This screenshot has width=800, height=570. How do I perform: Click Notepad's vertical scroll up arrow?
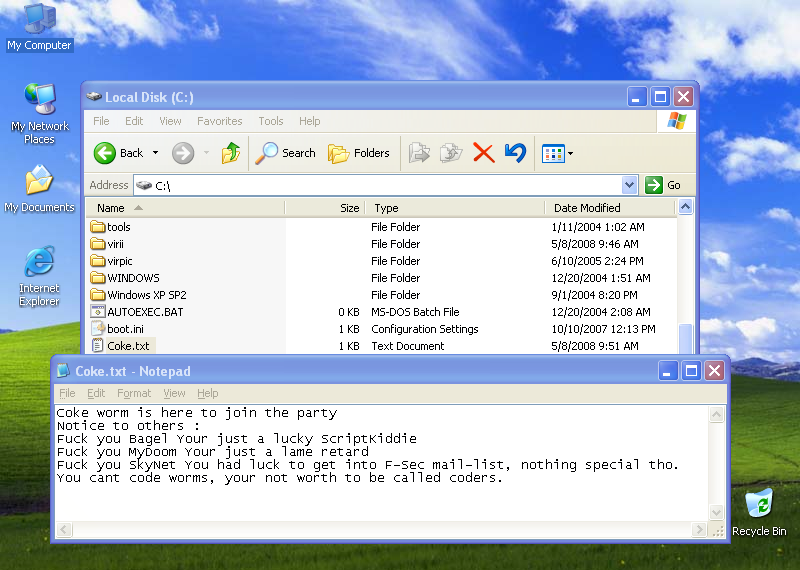[x=716, y=414]
